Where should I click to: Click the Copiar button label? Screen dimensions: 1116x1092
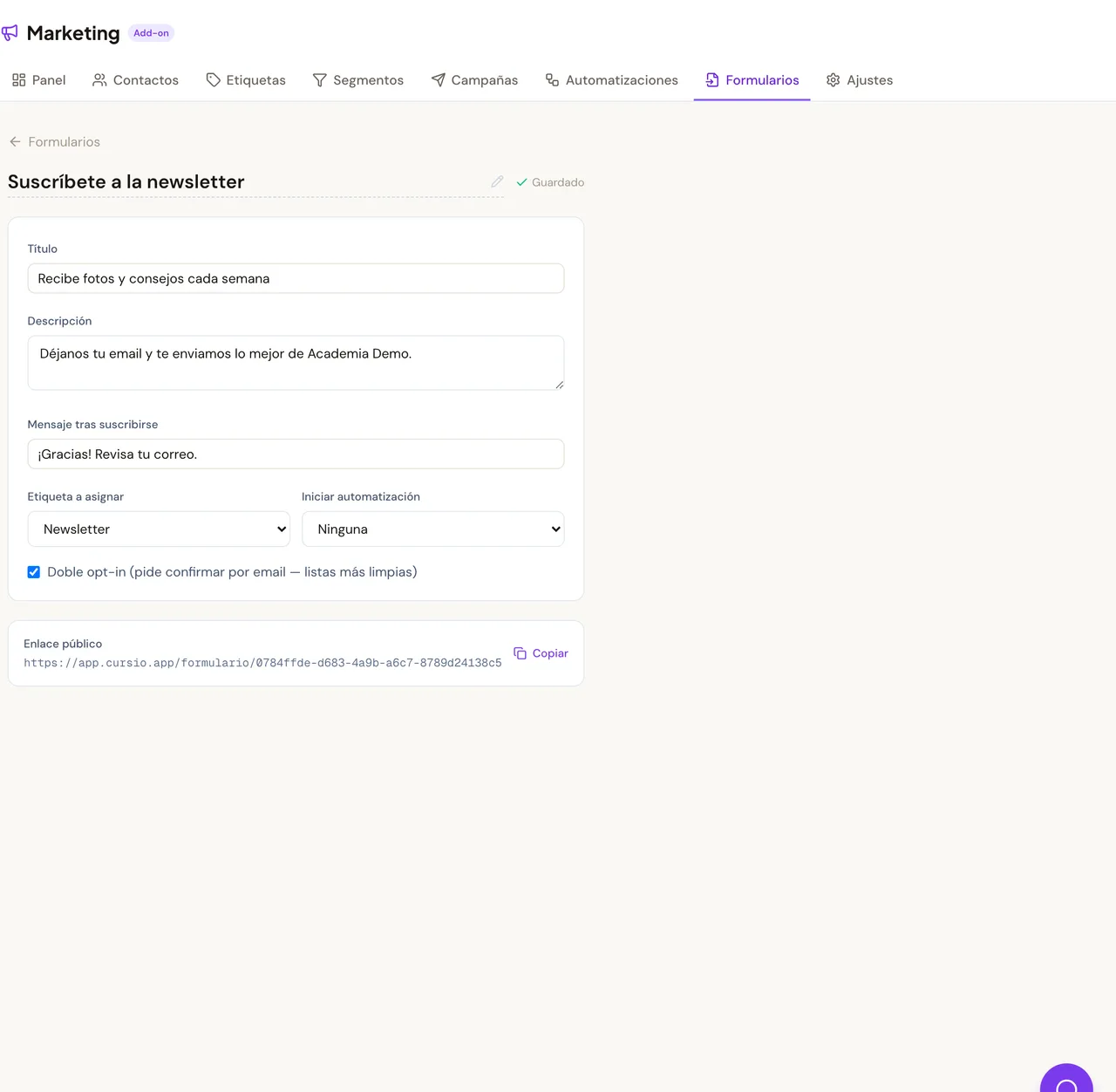(x=550, y=653)
